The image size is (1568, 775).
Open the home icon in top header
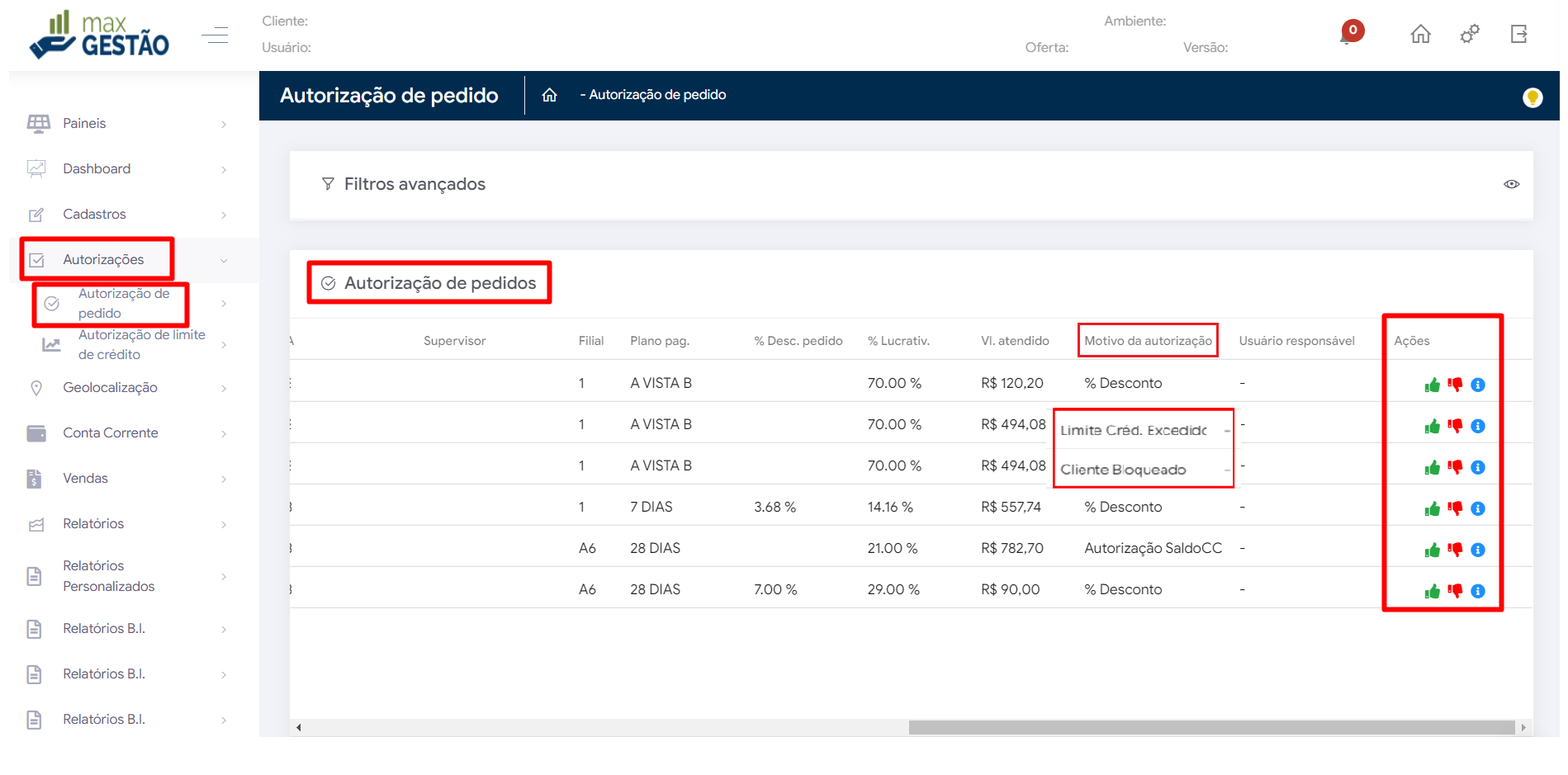pyautogui.click(x=1420, y=34)
